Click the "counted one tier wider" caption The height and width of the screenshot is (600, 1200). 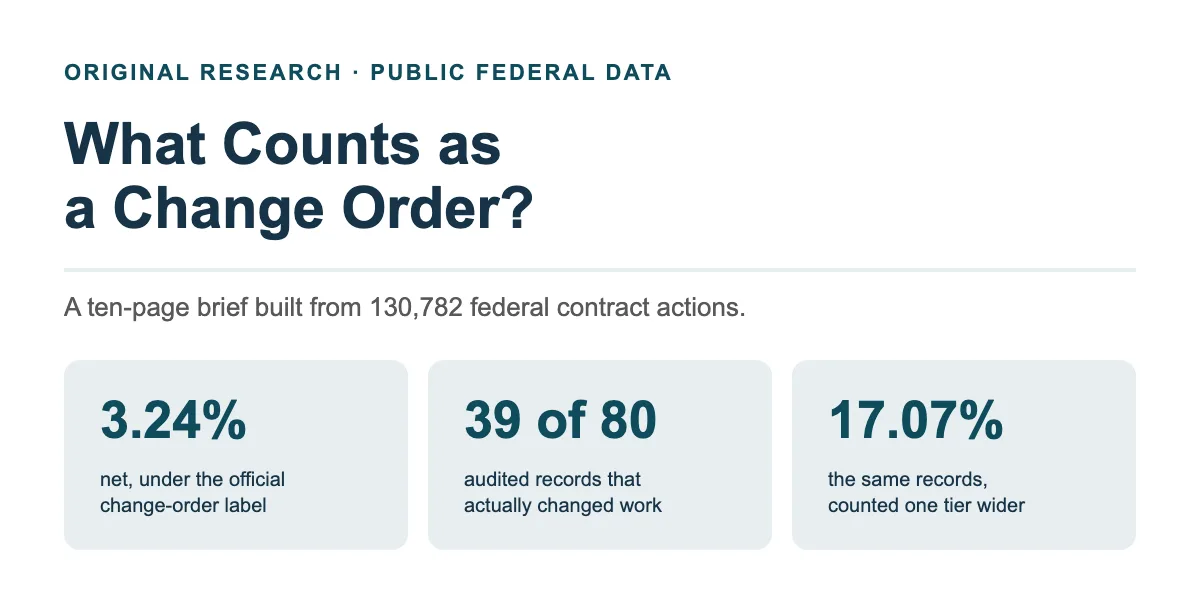coord(926,506)
